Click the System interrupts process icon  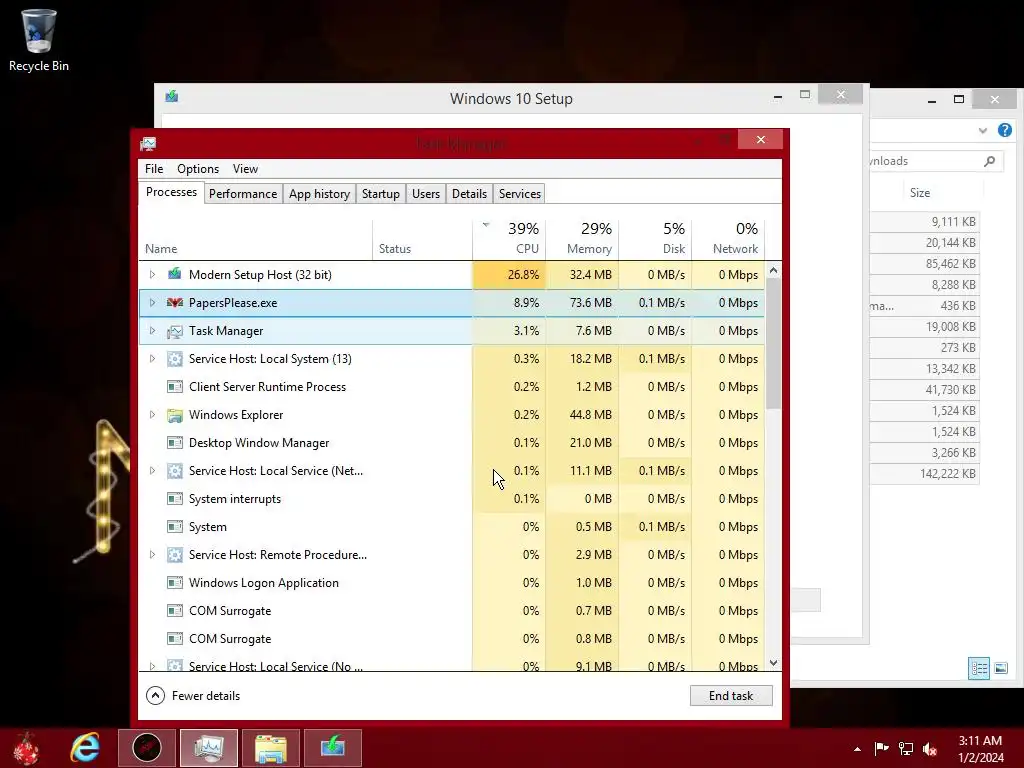tap(174, 499)
